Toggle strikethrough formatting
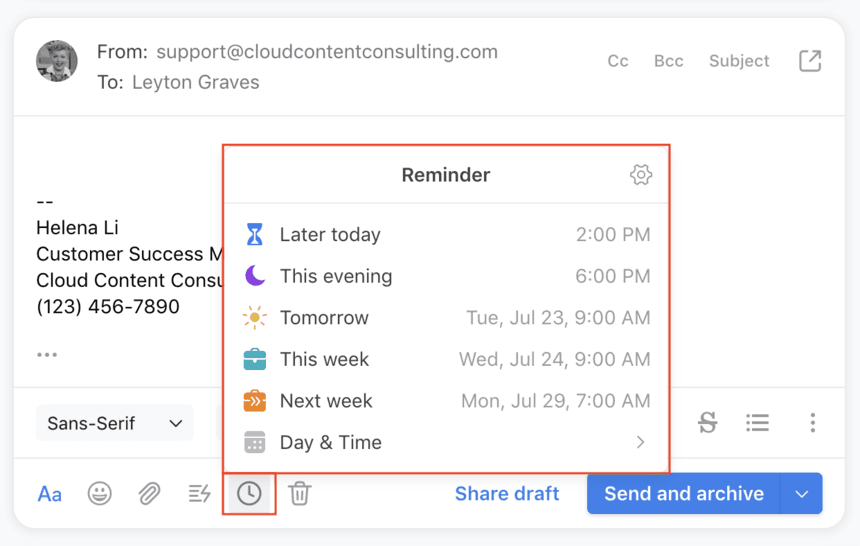 [708, 423]
